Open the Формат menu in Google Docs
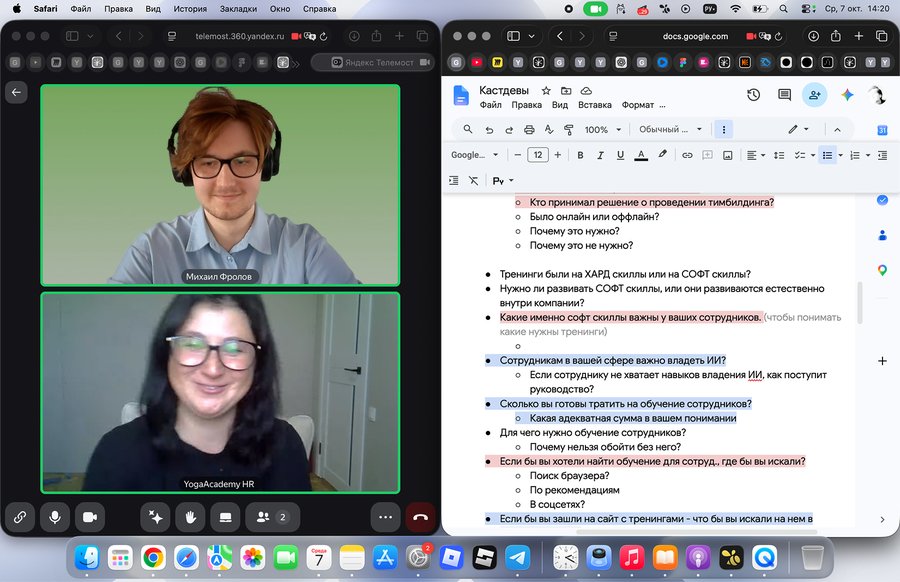The image size is (900, 582). [x=638, y=105]
